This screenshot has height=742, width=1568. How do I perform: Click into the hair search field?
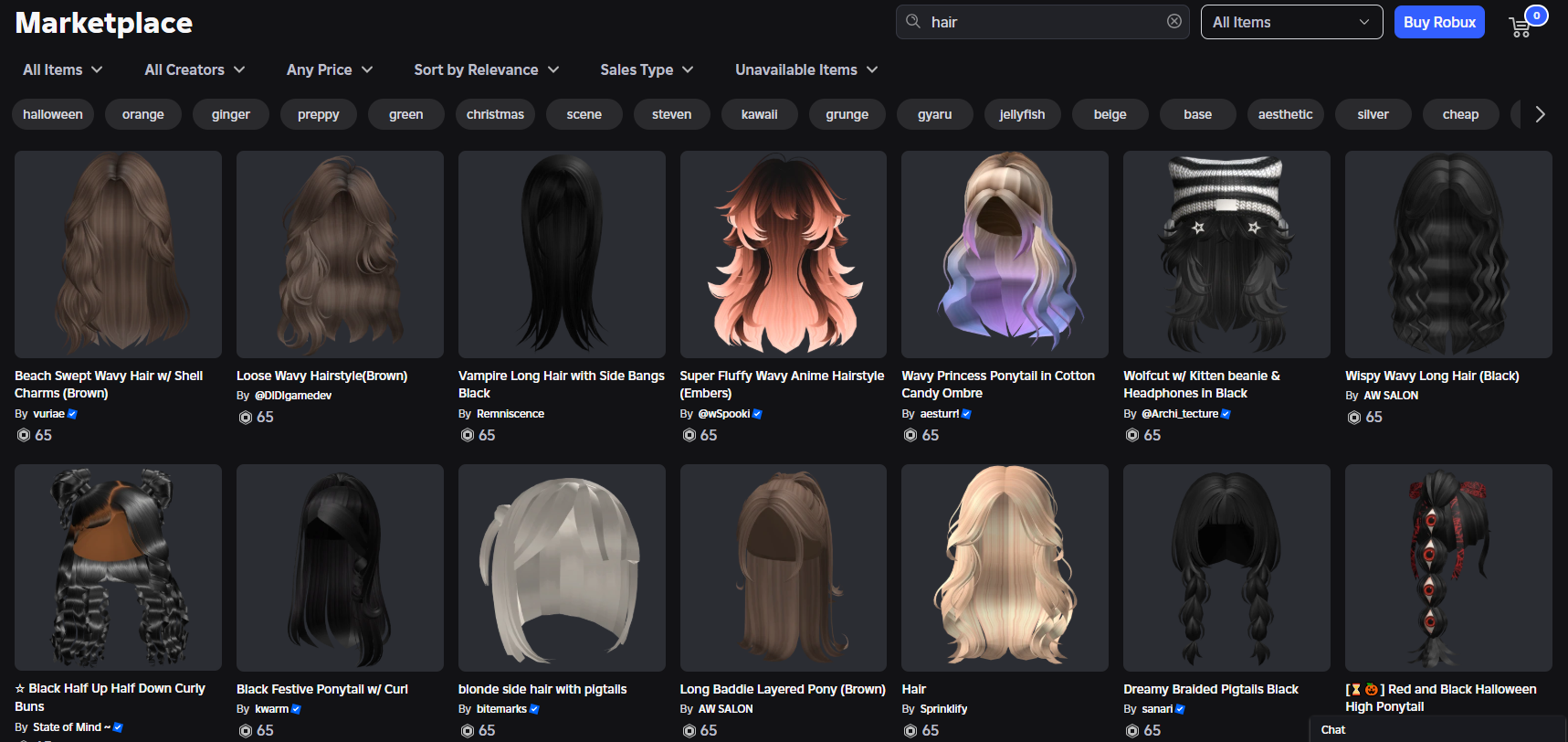(1042, 22)
